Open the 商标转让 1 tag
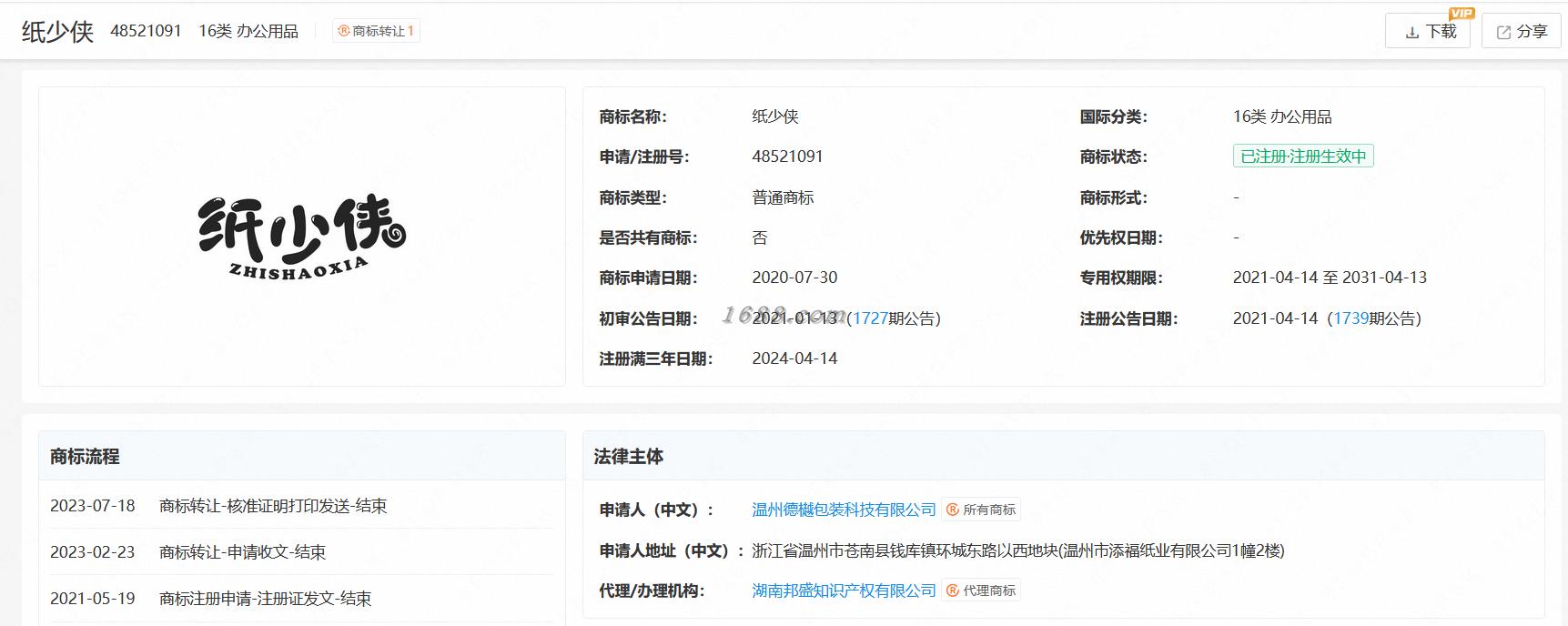Image resolution: width=1568 pixels, height=626 pixels. click(376, 31)
